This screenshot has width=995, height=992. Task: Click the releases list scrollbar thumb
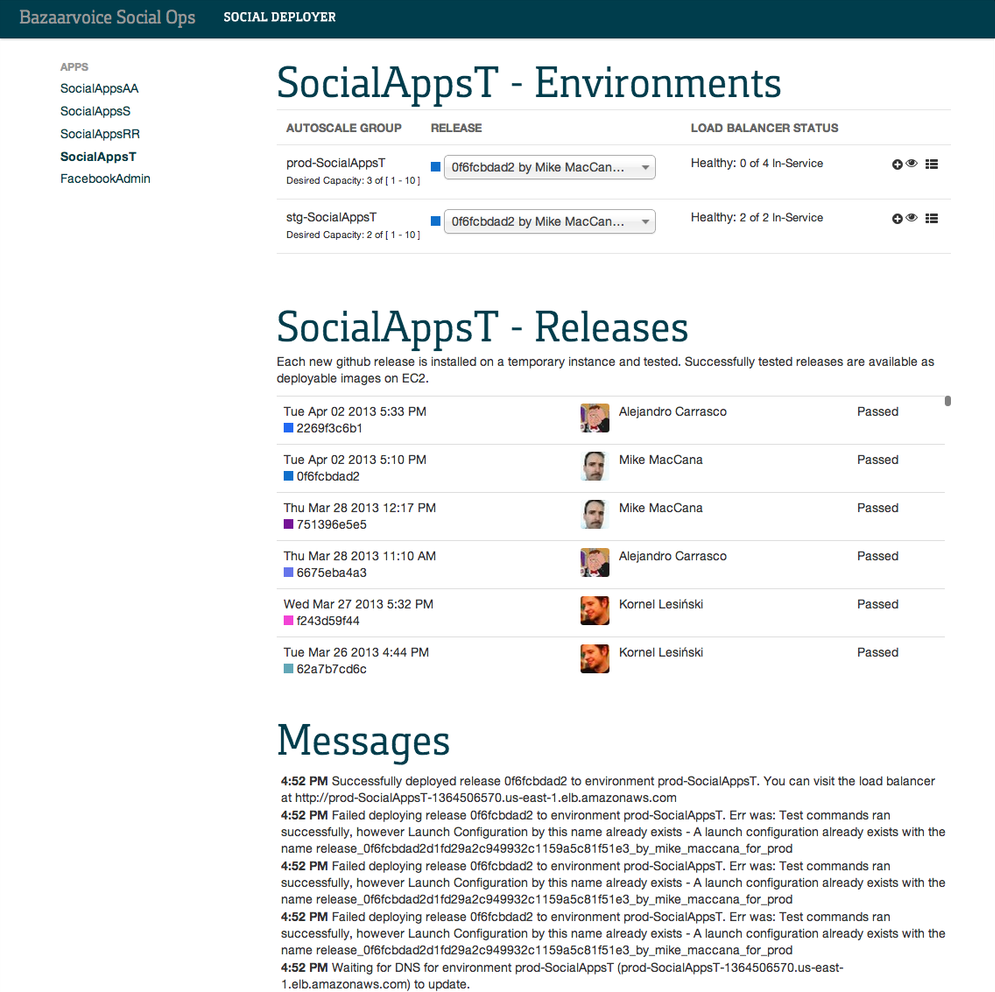pos(947,401)
